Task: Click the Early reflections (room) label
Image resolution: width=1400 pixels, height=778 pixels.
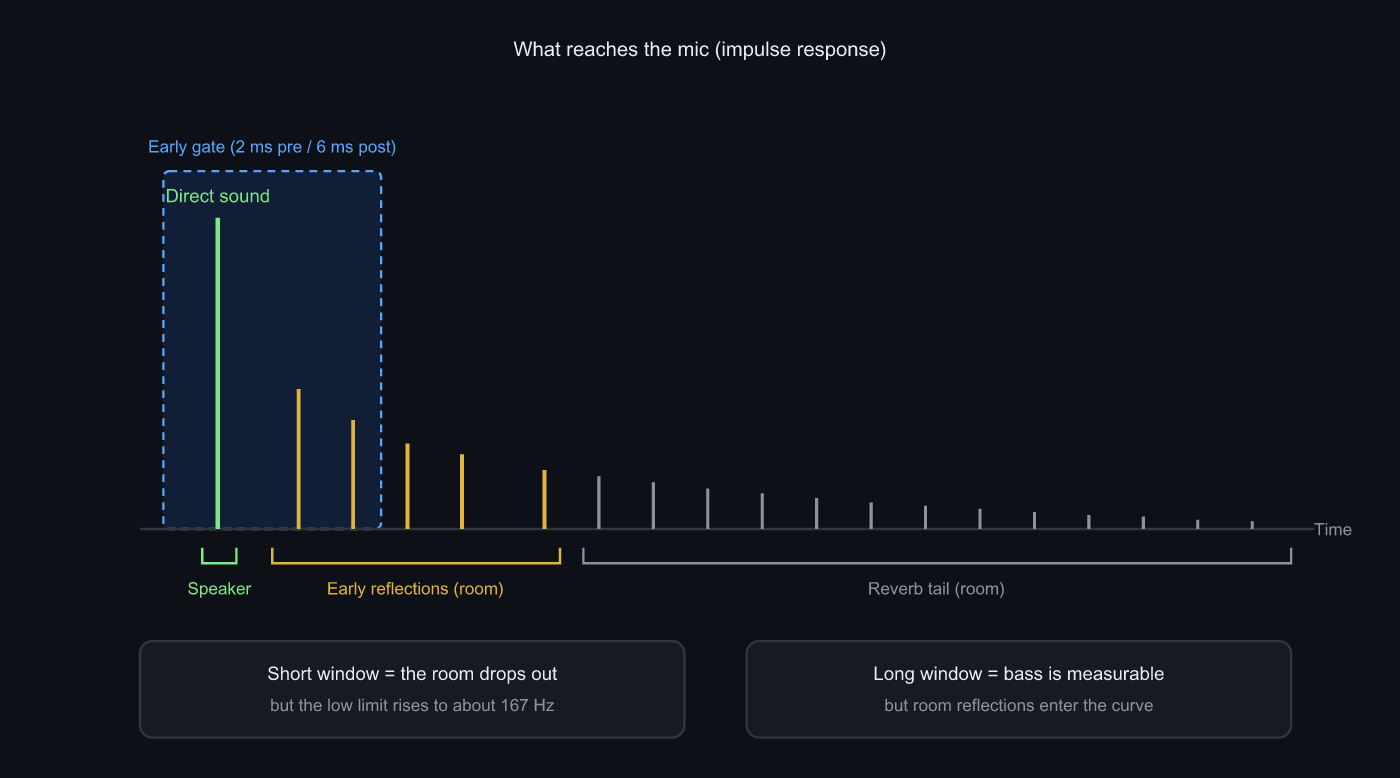Action: tap(415, 589)
